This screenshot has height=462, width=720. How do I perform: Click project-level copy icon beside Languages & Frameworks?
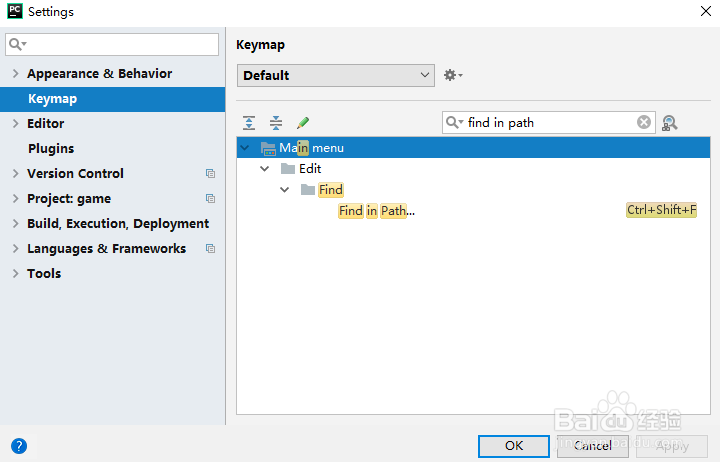(x=210, y=248)
